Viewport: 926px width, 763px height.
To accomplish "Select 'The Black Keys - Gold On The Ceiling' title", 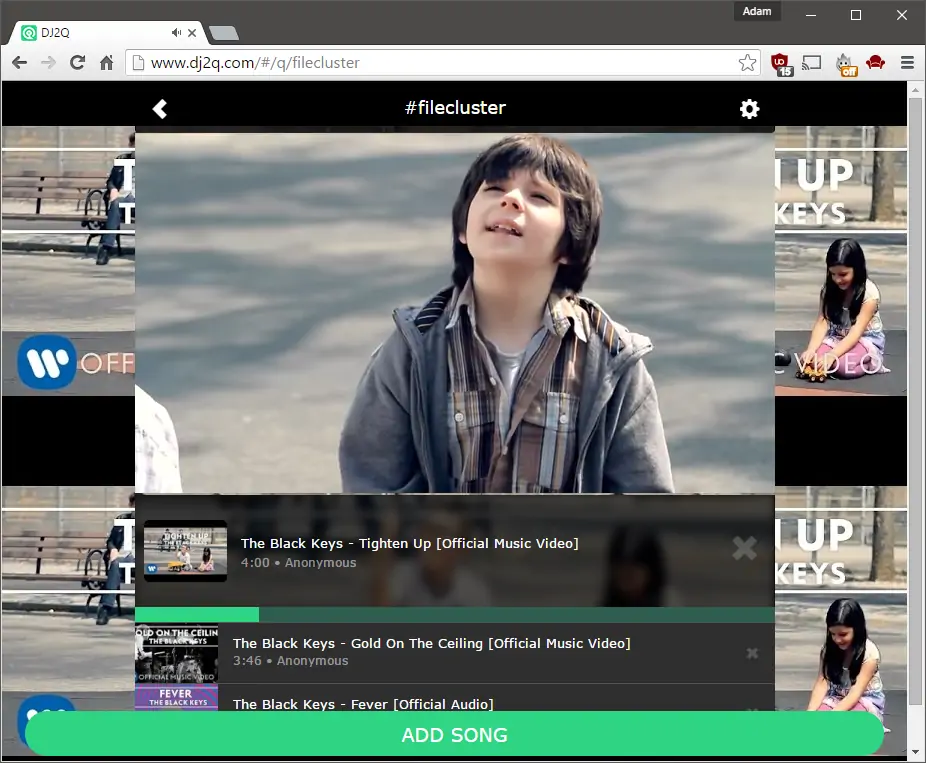I will click(431, 643).
